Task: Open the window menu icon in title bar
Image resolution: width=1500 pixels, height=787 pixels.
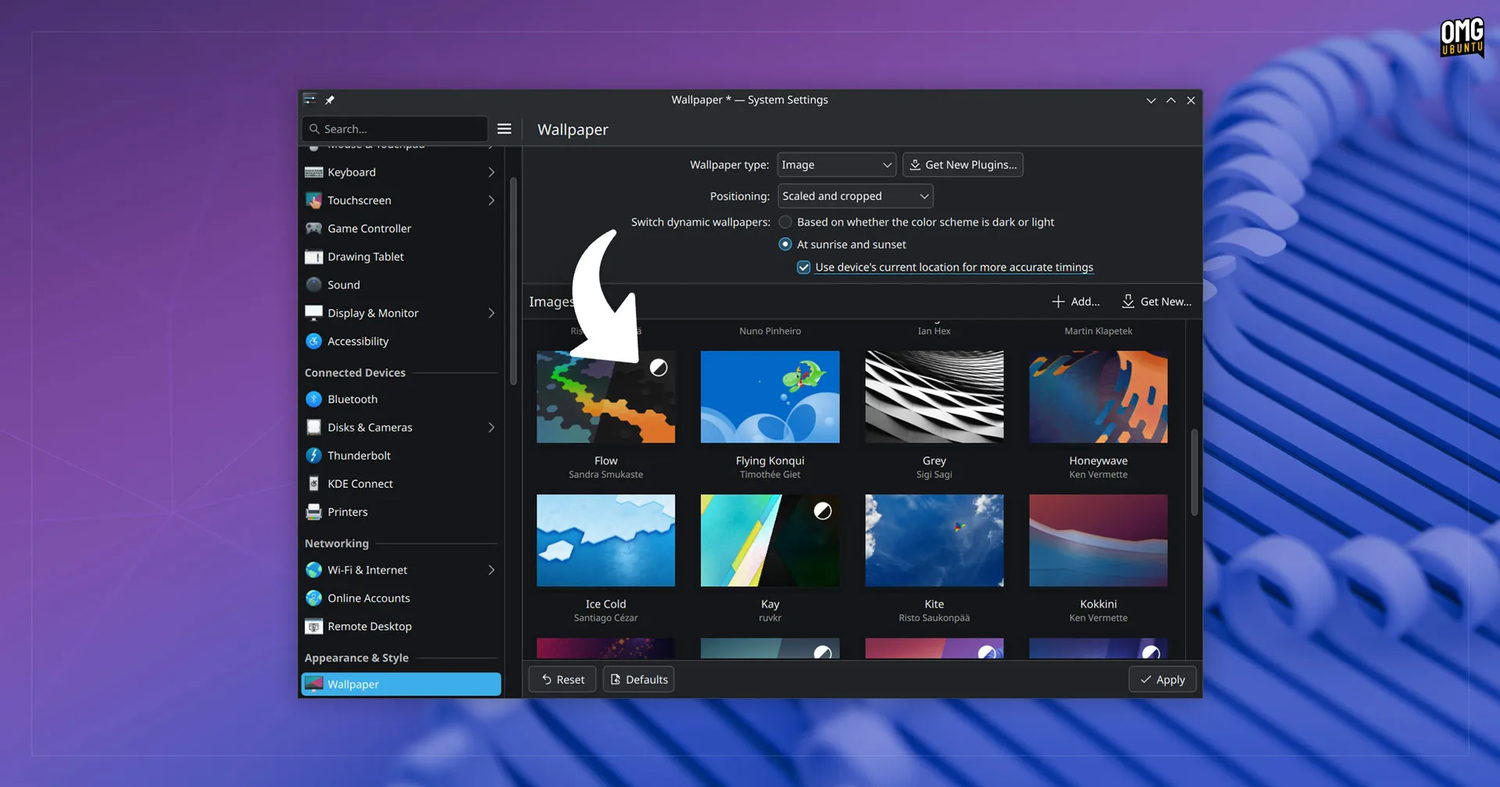Action: click(310, 100)
